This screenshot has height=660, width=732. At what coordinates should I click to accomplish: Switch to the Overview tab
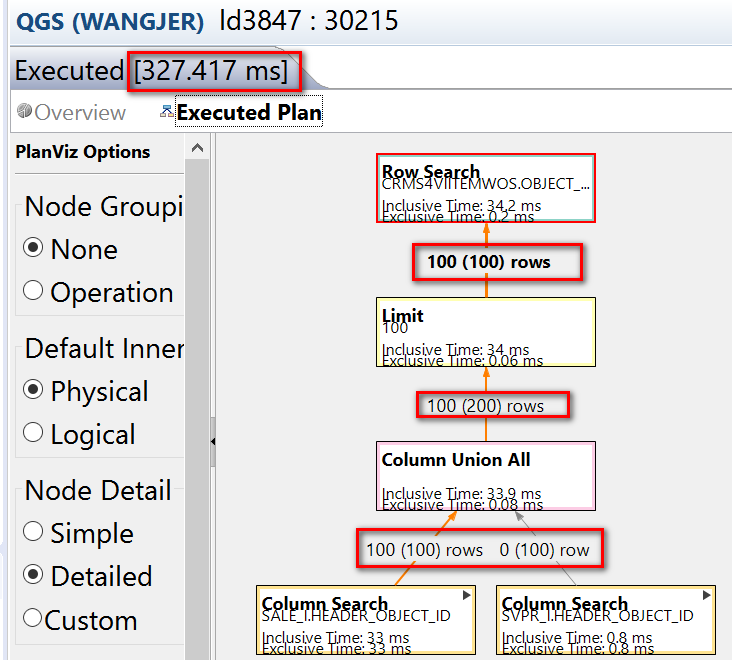pyautogui.click(x=71, y=112)
